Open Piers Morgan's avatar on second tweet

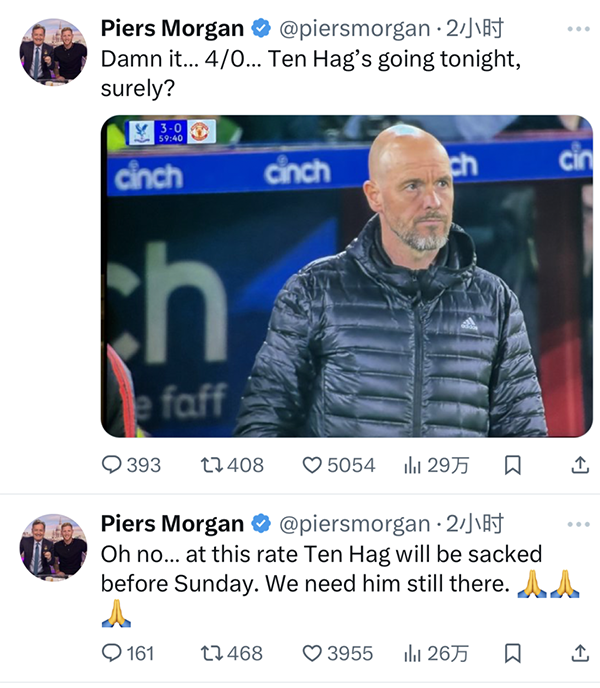coord(53,546)
